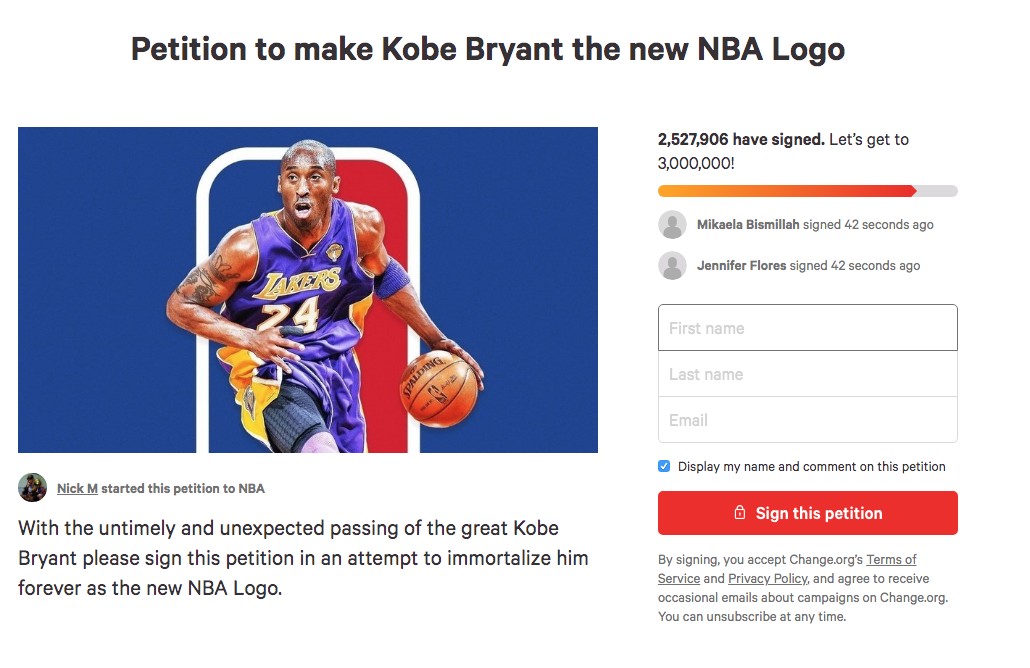Focus the Email field
Image resolution: width=1030 pixels, height=668 pixels.
point(807,420)
